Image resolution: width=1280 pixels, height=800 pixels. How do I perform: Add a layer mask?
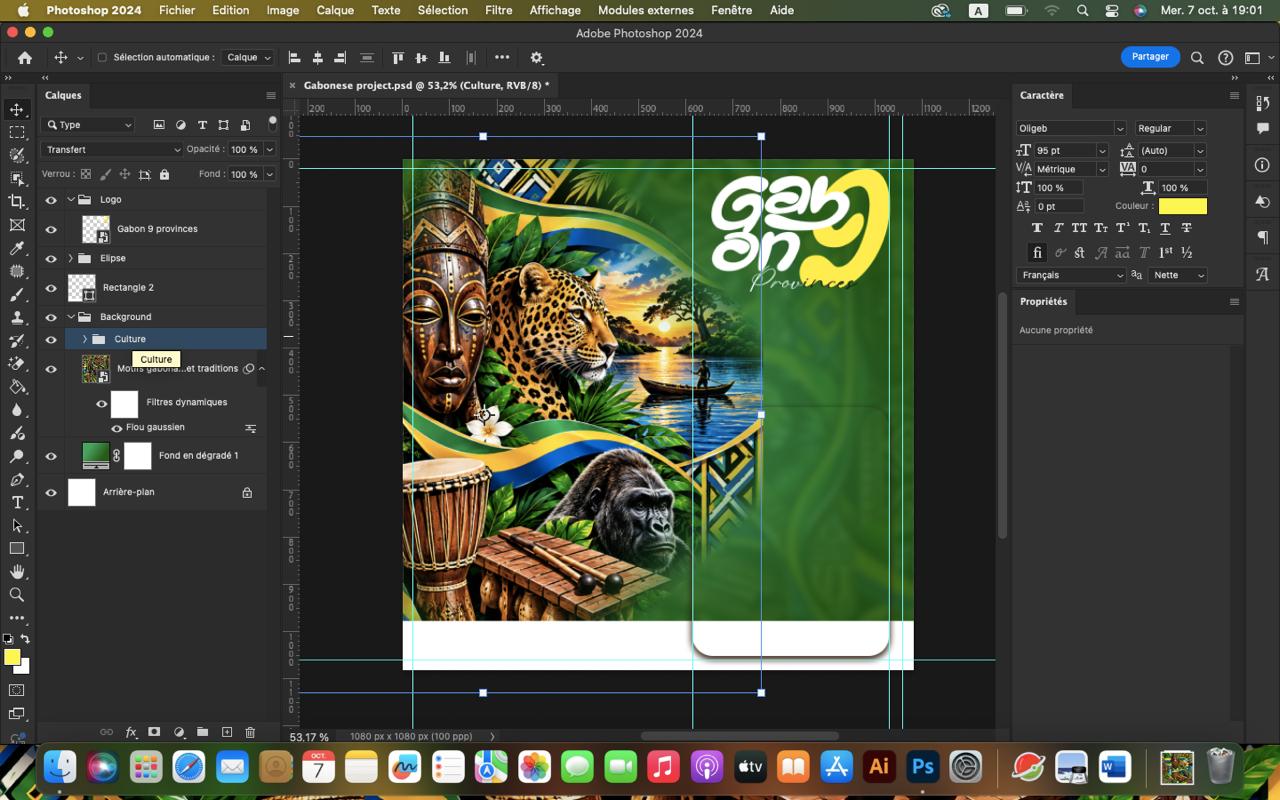coord(154,732)
